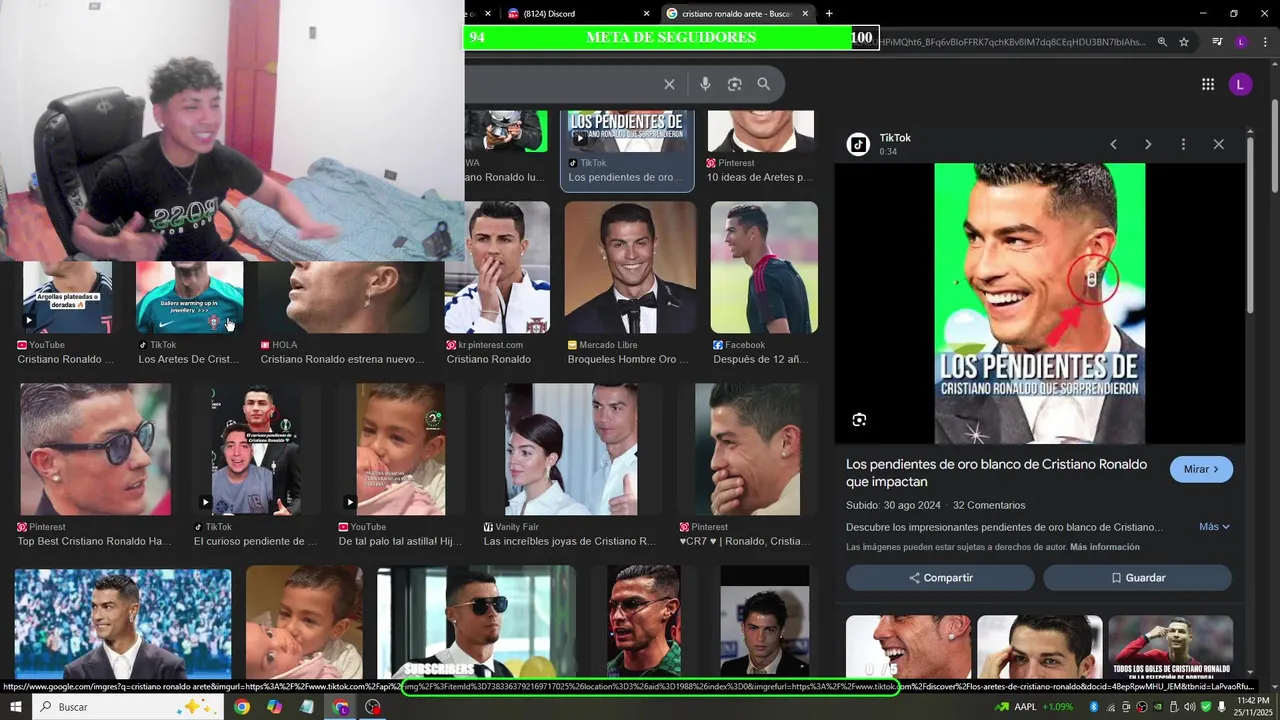The height and width of the screenshot is (720, 1280).
Task: Close the Discord tab
Action: [x=646, y=13]
